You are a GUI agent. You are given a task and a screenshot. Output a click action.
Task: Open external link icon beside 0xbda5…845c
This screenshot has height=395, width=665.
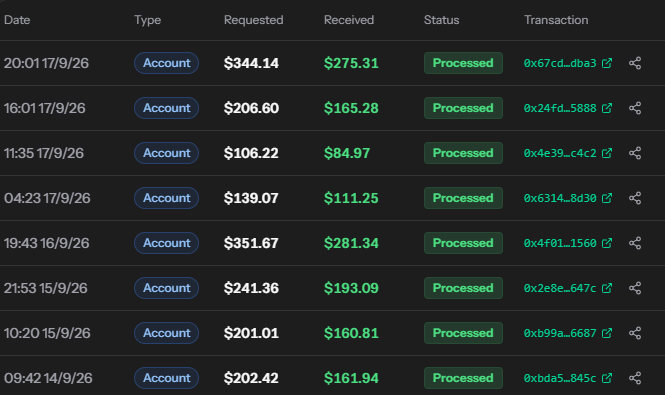(607, 378)
